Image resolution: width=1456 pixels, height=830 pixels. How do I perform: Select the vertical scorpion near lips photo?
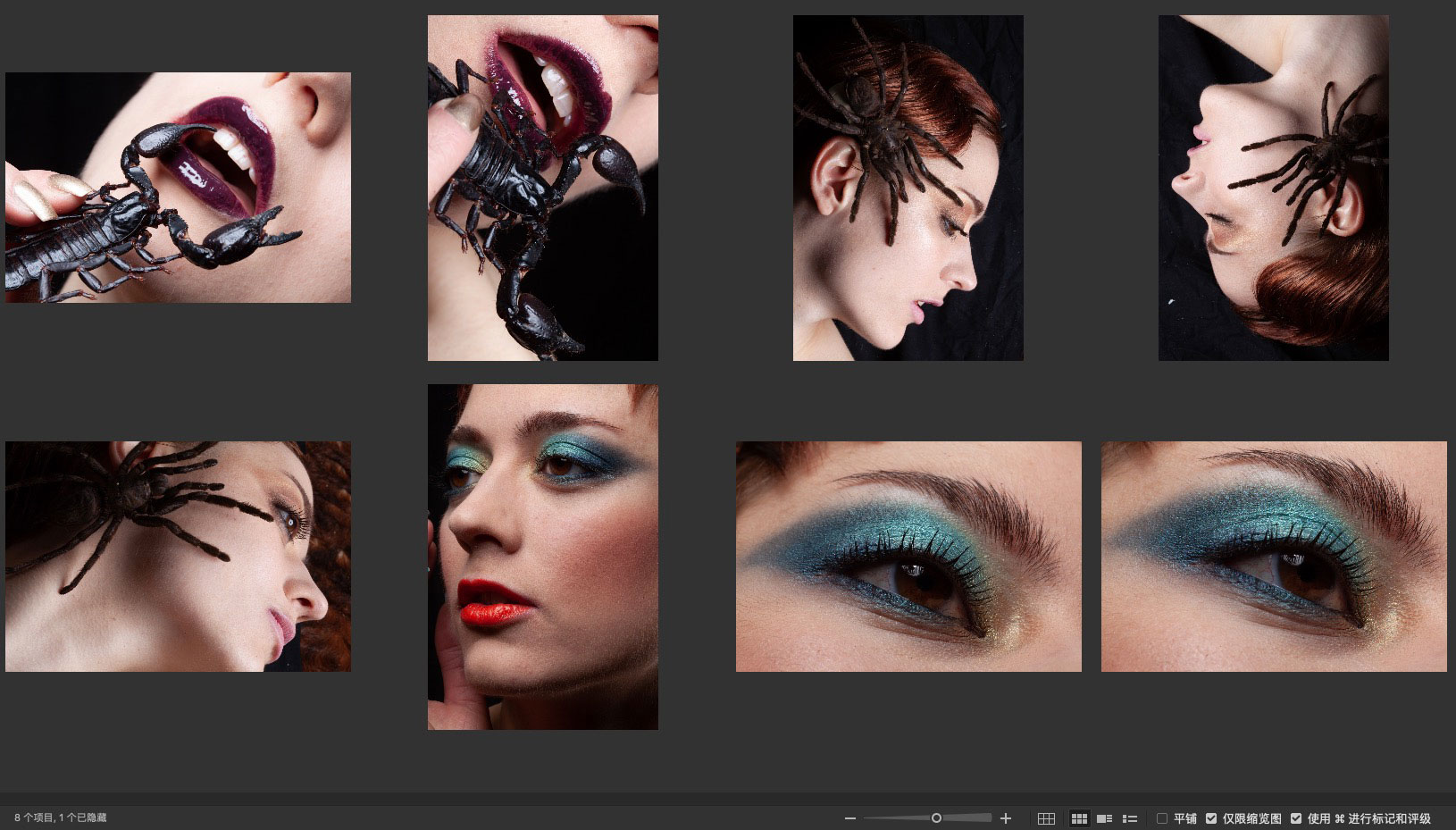click(x=542, y=188)
